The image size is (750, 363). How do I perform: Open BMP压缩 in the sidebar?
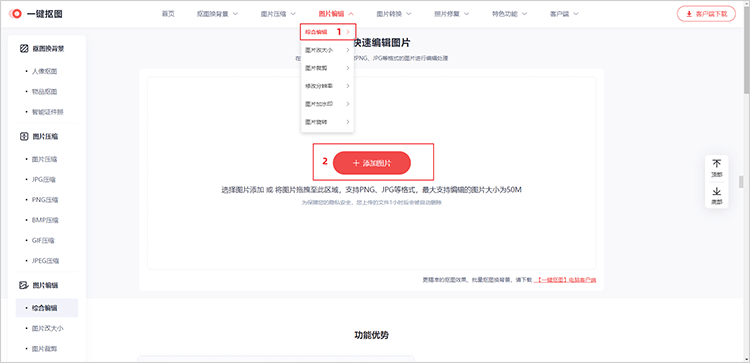point(45,220)
